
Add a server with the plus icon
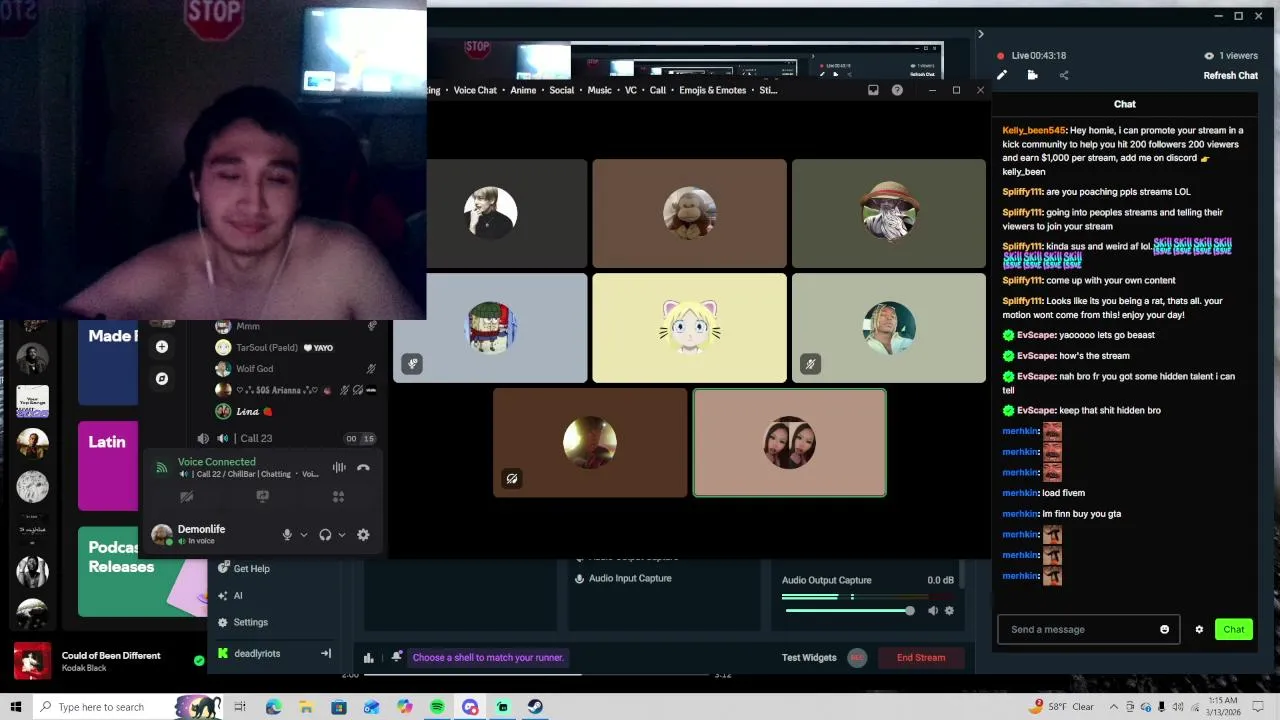tap(162, 347)
